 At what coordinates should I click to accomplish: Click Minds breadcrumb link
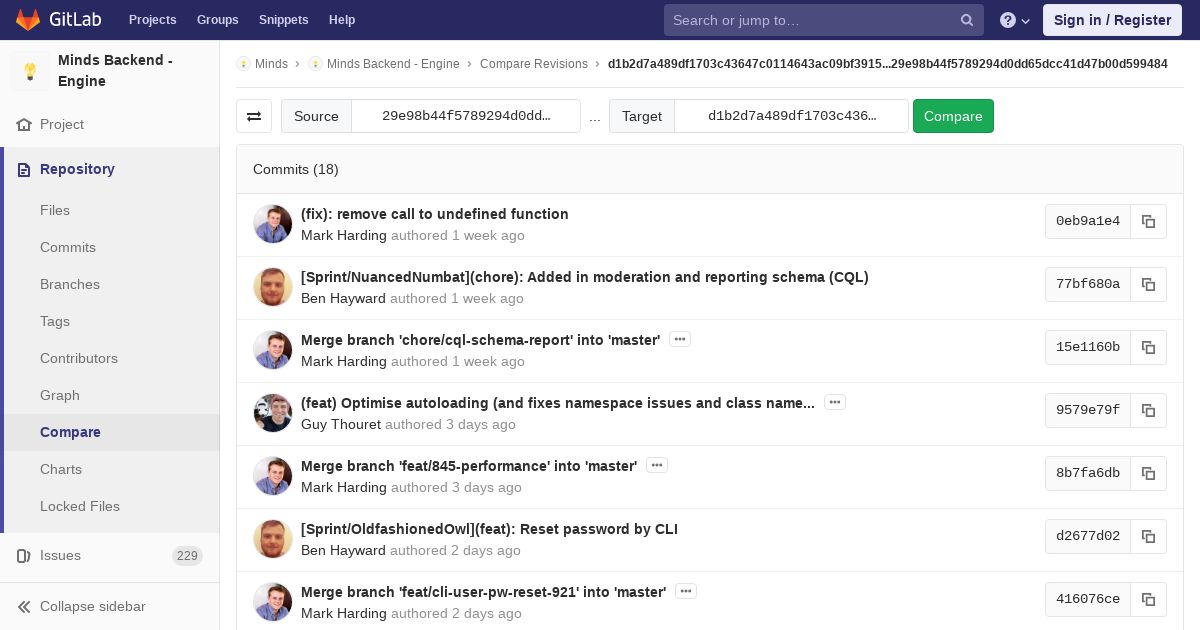coord(271,64)
